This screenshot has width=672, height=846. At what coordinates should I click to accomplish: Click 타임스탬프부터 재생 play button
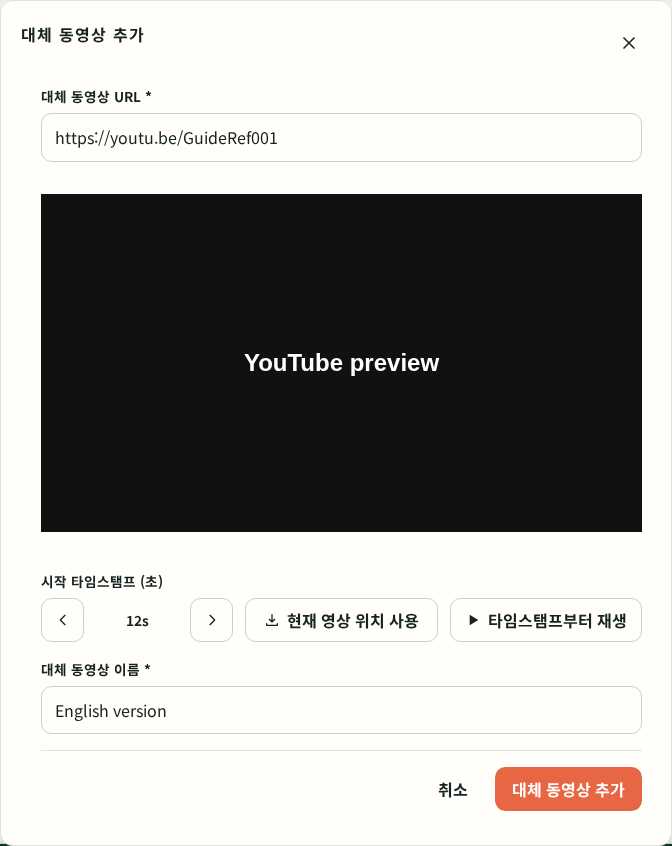pos(546,620)
